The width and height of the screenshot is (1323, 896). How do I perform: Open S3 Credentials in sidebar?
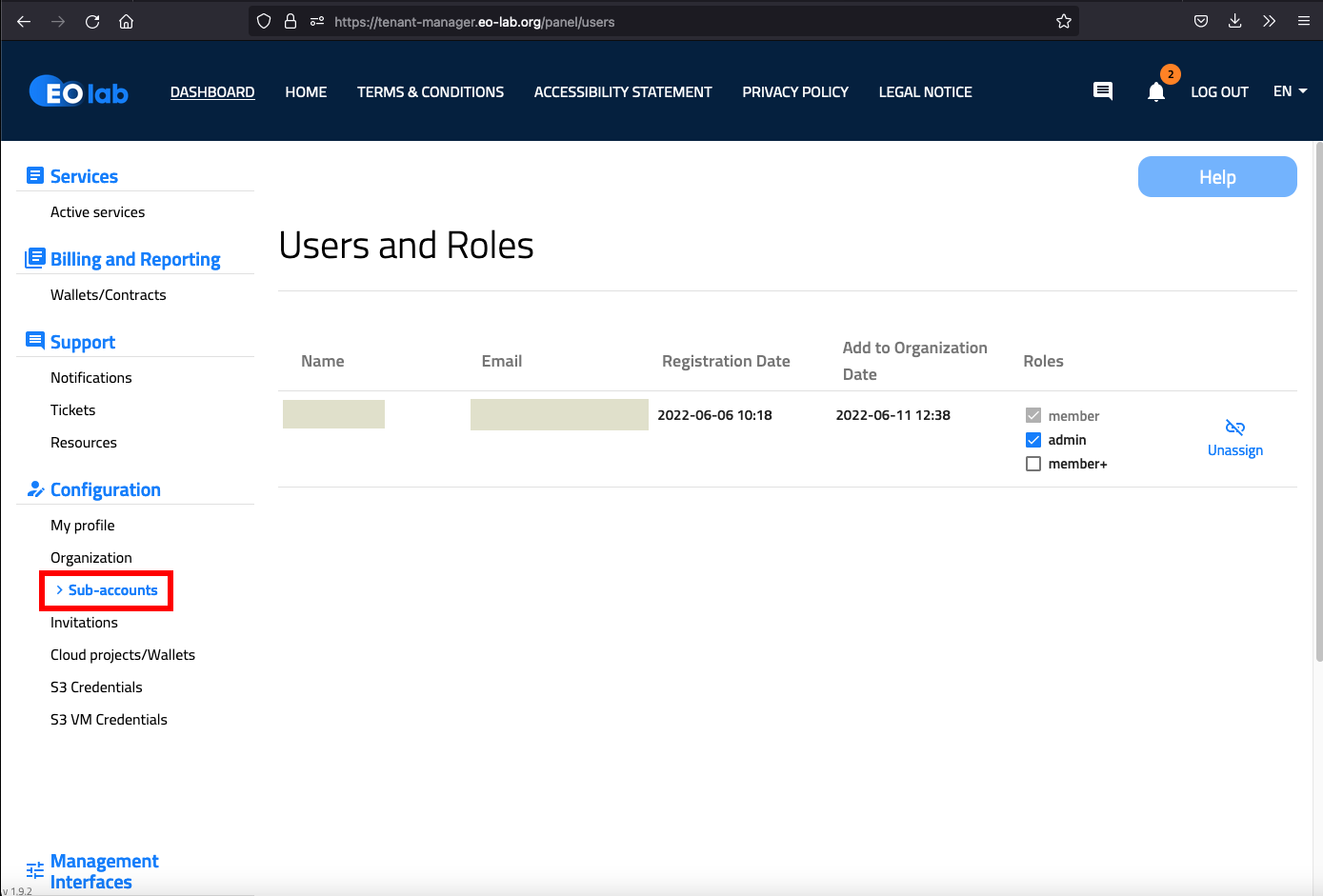pyautogui.click(x=96, y=687)
